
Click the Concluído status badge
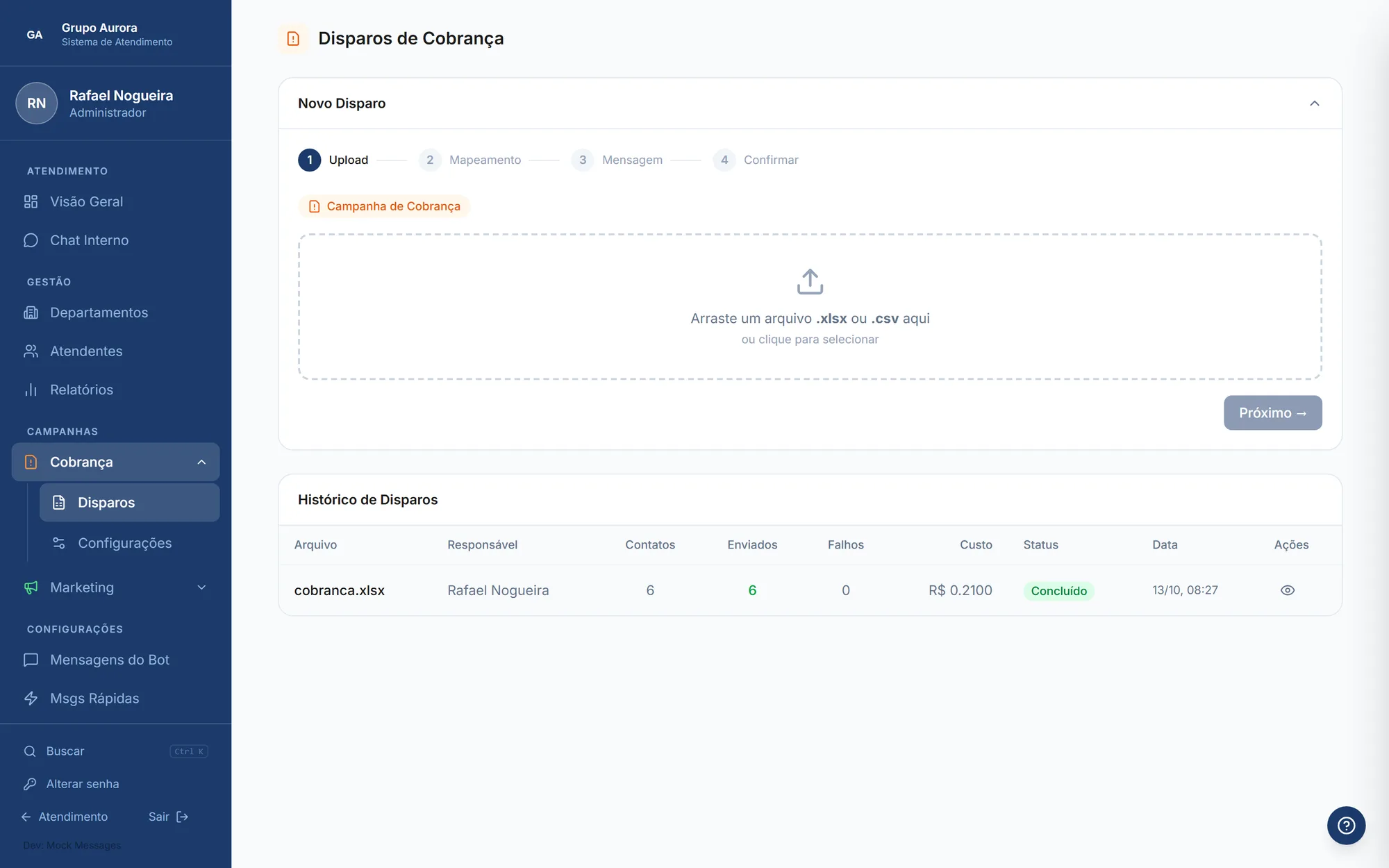1058,591
